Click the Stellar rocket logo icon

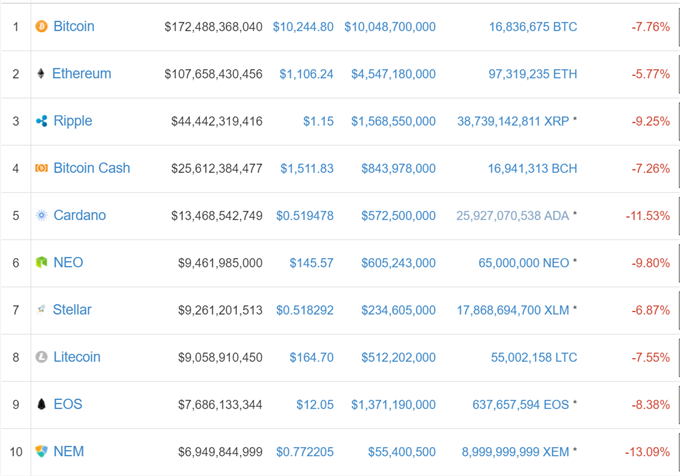coord(41,310)
